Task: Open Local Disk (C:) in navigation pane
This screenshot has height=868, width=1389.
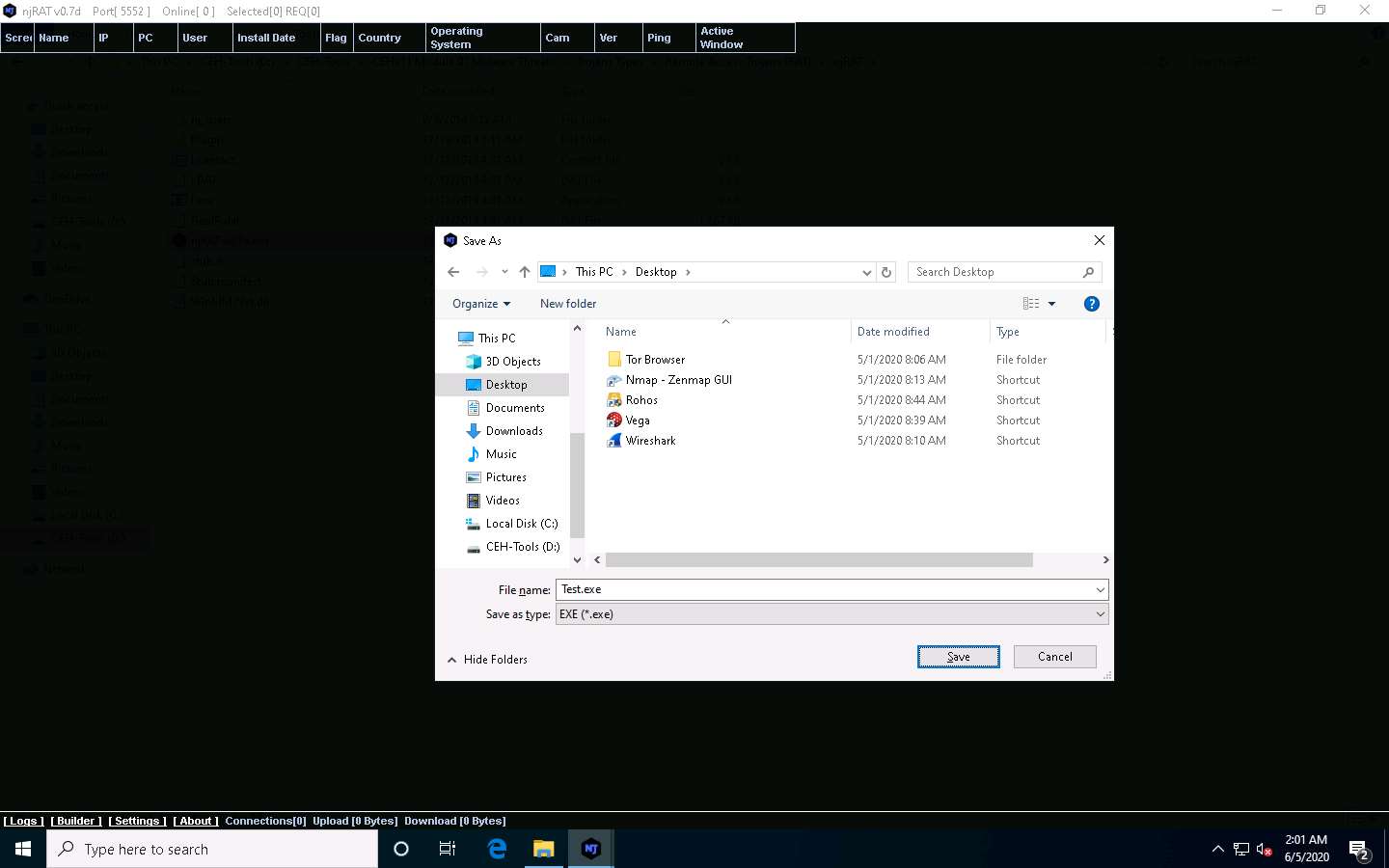Action: [521, 524]
